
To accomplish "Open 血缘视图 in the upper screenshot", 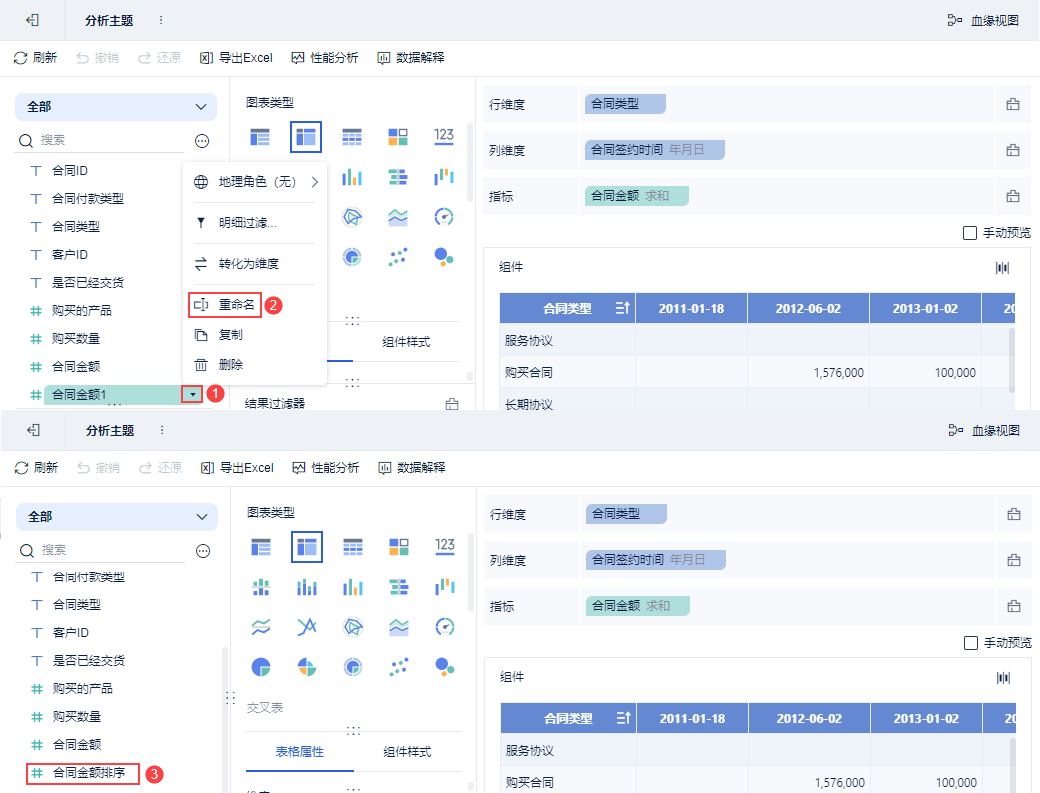I will tap(983, 21).
